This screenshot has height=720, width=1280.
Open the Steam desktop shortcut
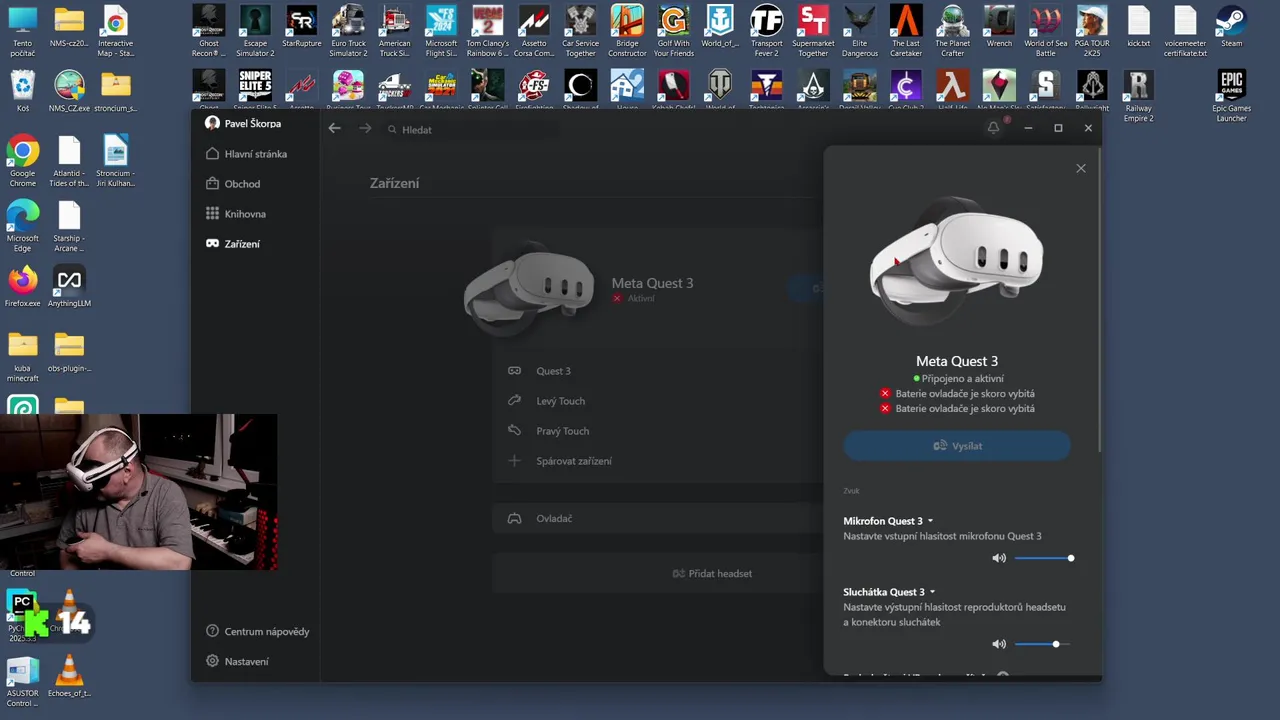pos(1231,27)
